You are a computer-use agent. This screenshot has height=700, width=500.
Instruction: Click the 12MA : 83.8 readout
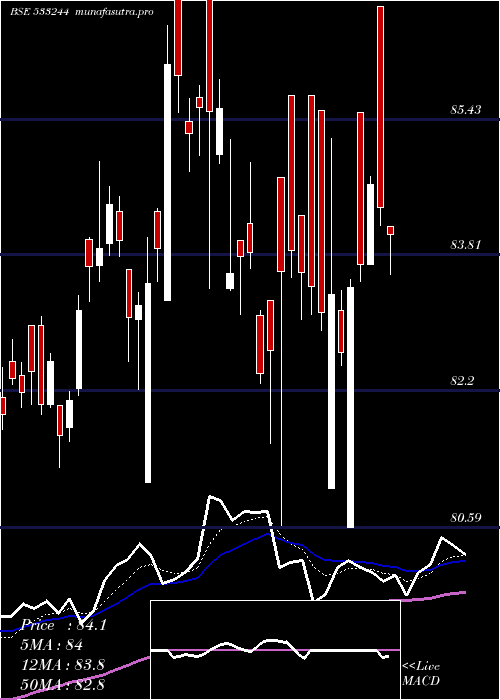tap(63, 664)
